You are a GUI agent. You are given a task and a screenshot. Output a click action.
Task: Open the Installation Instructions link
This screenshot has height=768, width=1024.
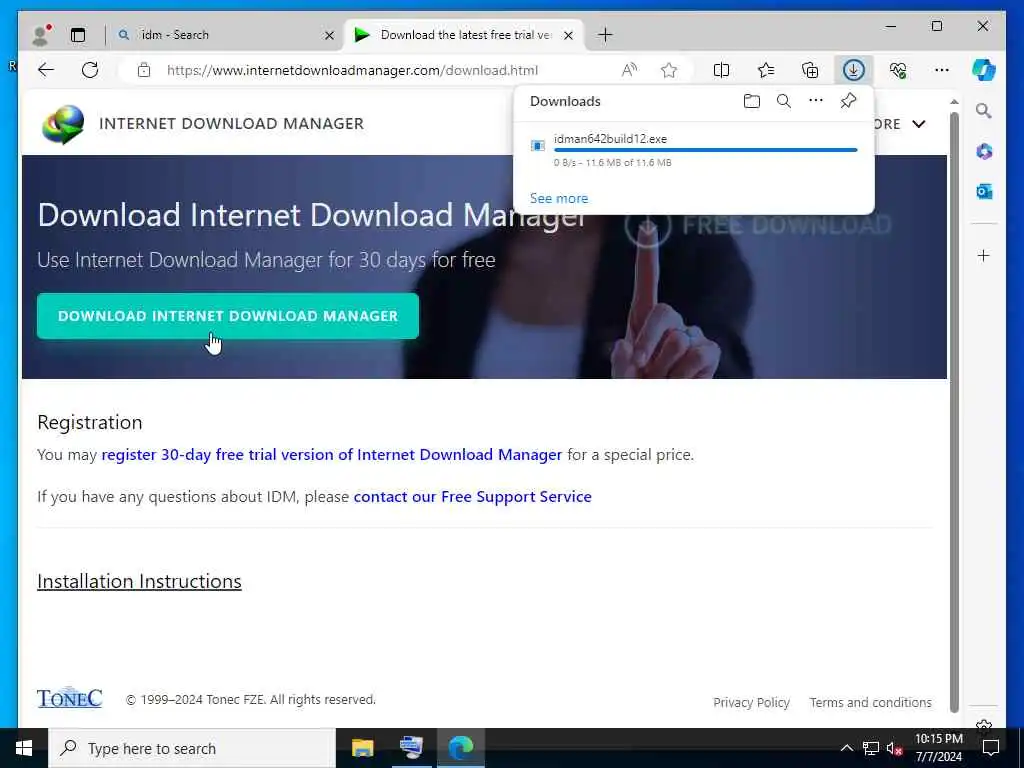139,581
